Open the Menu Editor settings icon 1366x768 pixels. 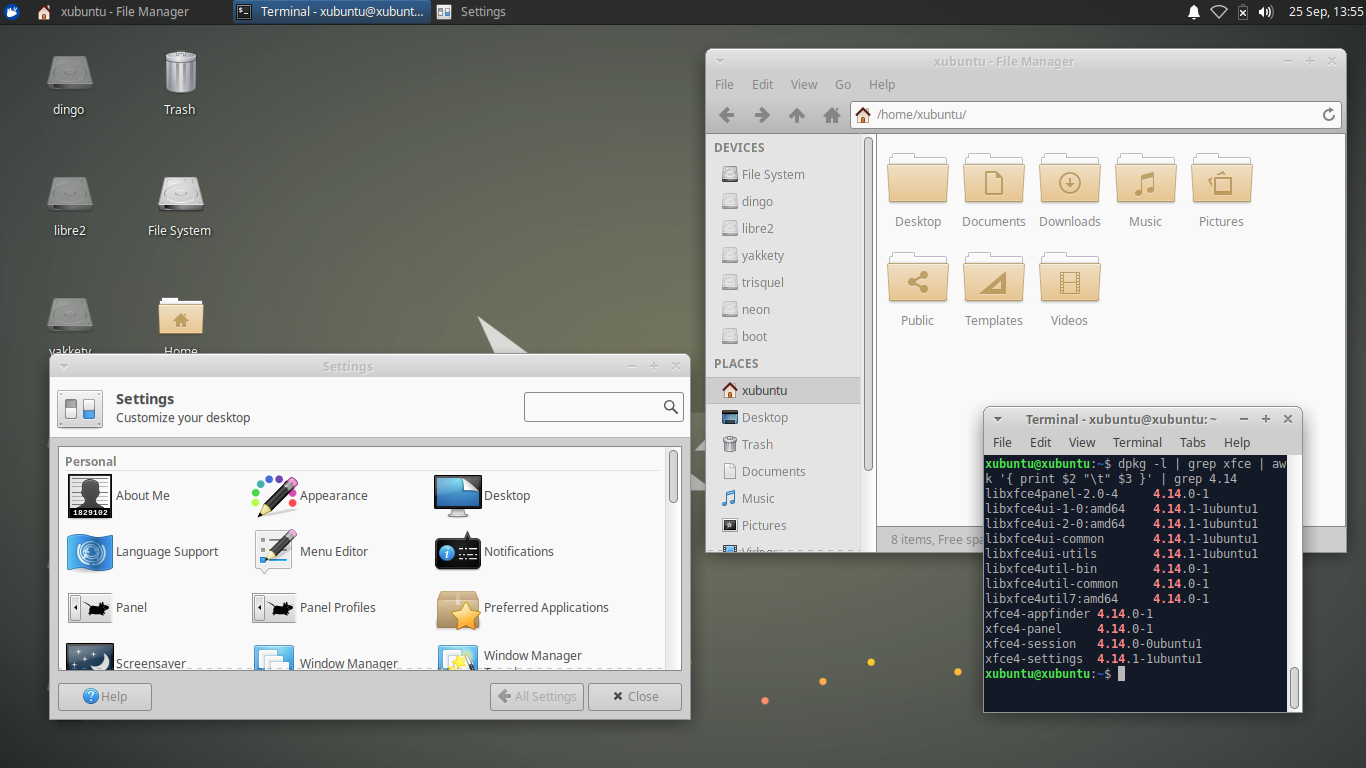(272, 551)
